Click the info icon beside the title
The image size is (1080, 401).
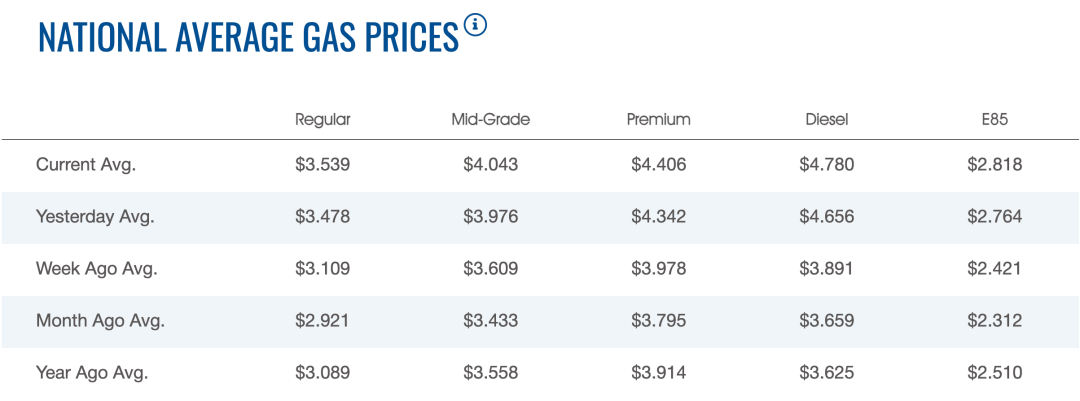(x=475, y=26)
